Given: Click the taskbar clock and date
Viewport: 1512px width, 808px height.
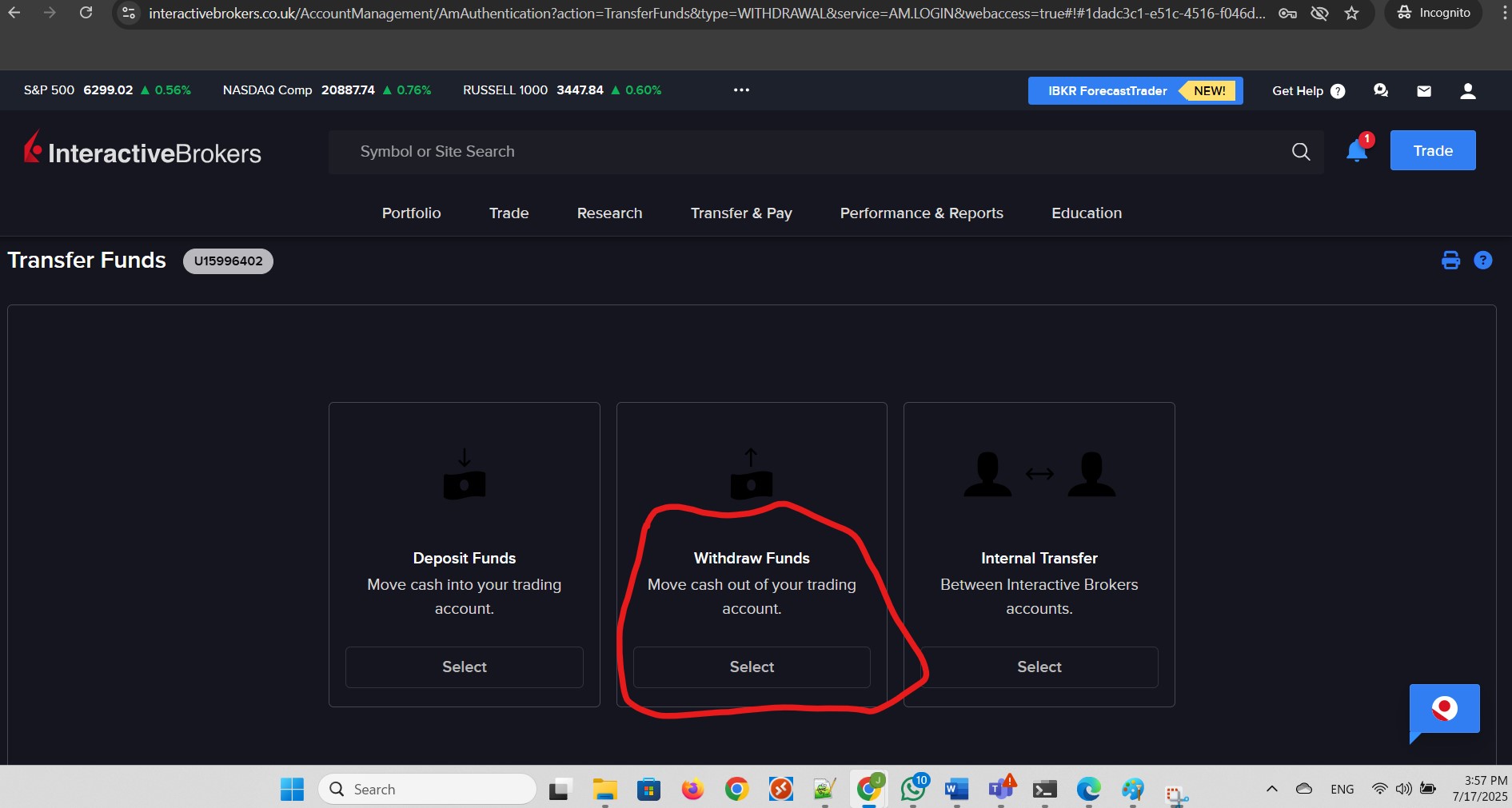Looking at the screenshot, I should (x=1480, y=789).
